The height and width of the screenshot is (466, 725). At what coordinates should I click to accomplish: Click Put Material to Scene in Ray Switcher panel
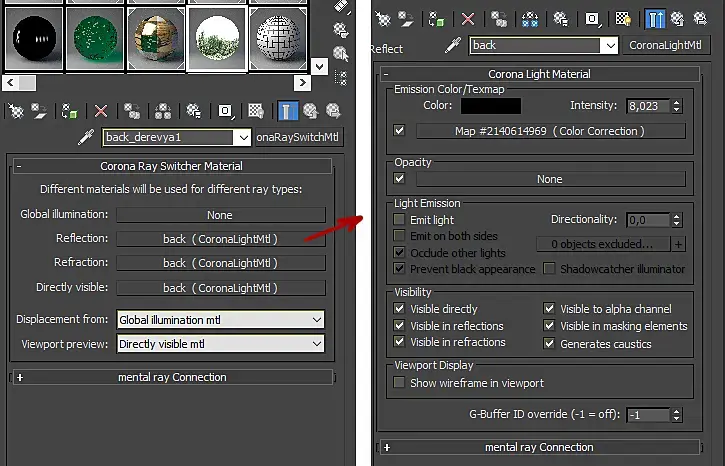[x=41, y=111]
